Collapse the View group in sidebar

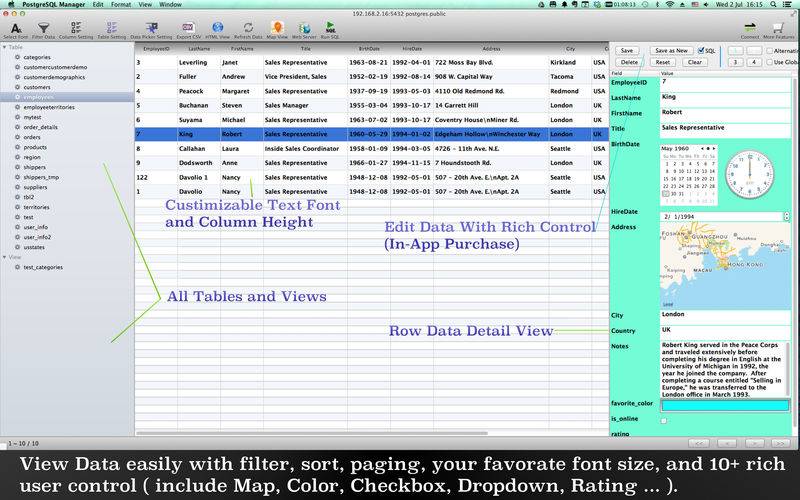(5, 257)
